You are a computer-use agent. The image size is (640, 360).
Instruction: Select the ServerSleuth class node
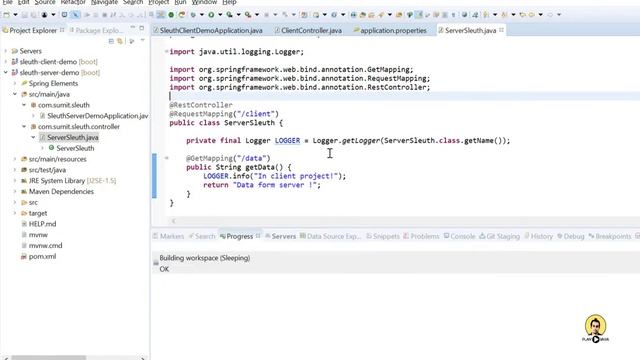75,148
